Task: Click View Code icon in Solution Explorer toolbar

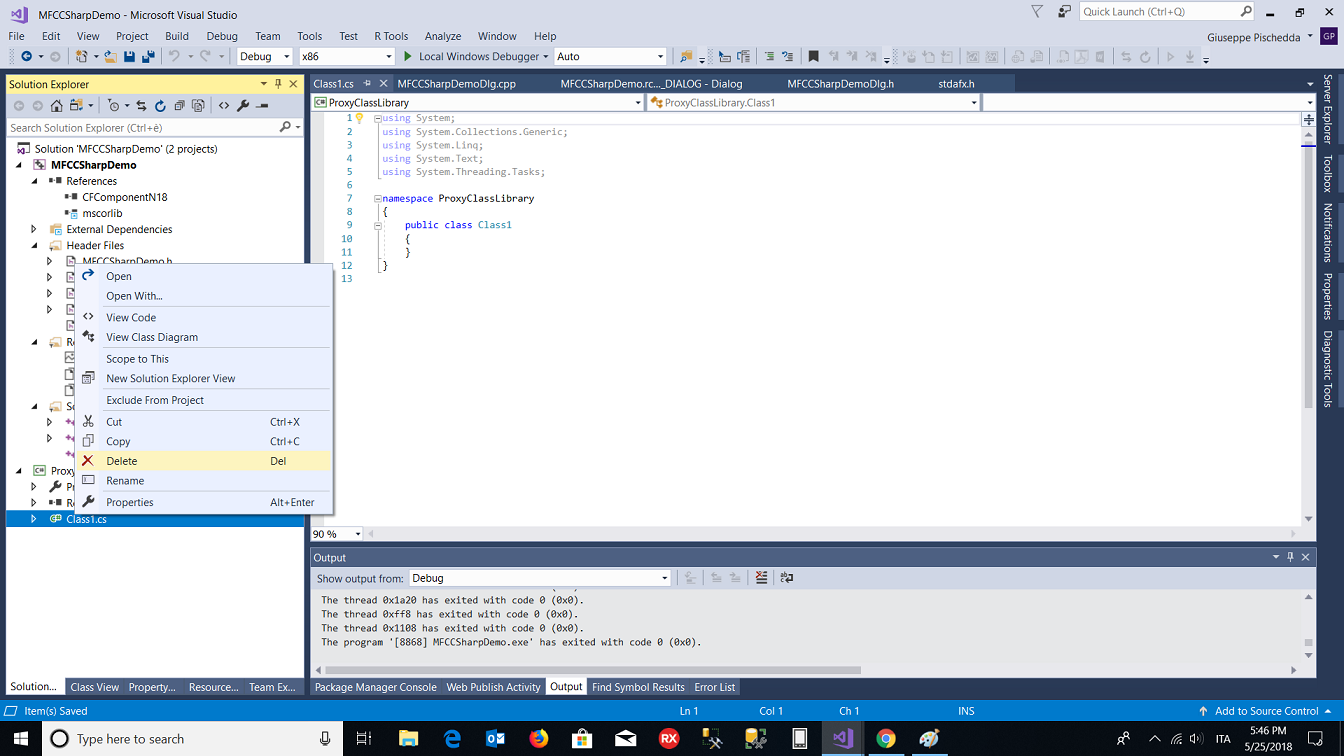Action: [x=224, y=106]
